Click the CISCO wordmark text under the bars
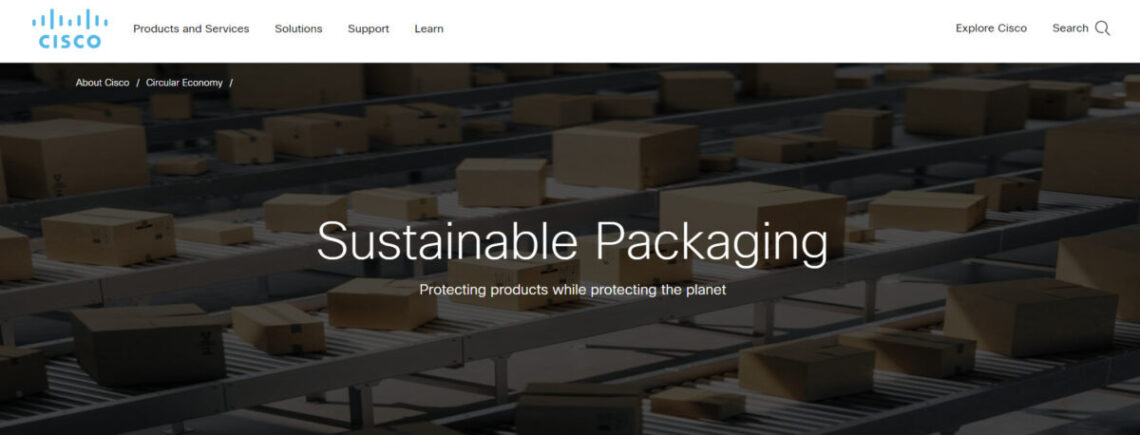The image size is (1140, 435). 70,42
